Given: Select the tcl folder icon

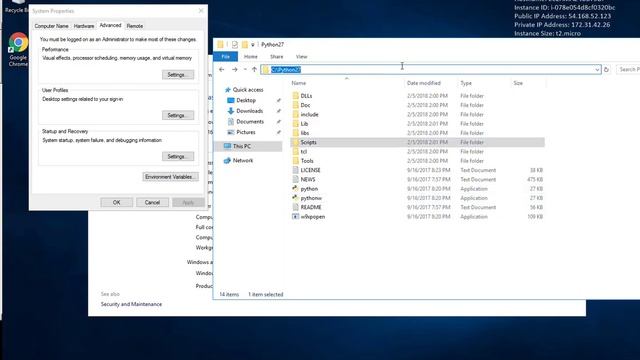Looking at the screenshot, I should coord(296,151).
